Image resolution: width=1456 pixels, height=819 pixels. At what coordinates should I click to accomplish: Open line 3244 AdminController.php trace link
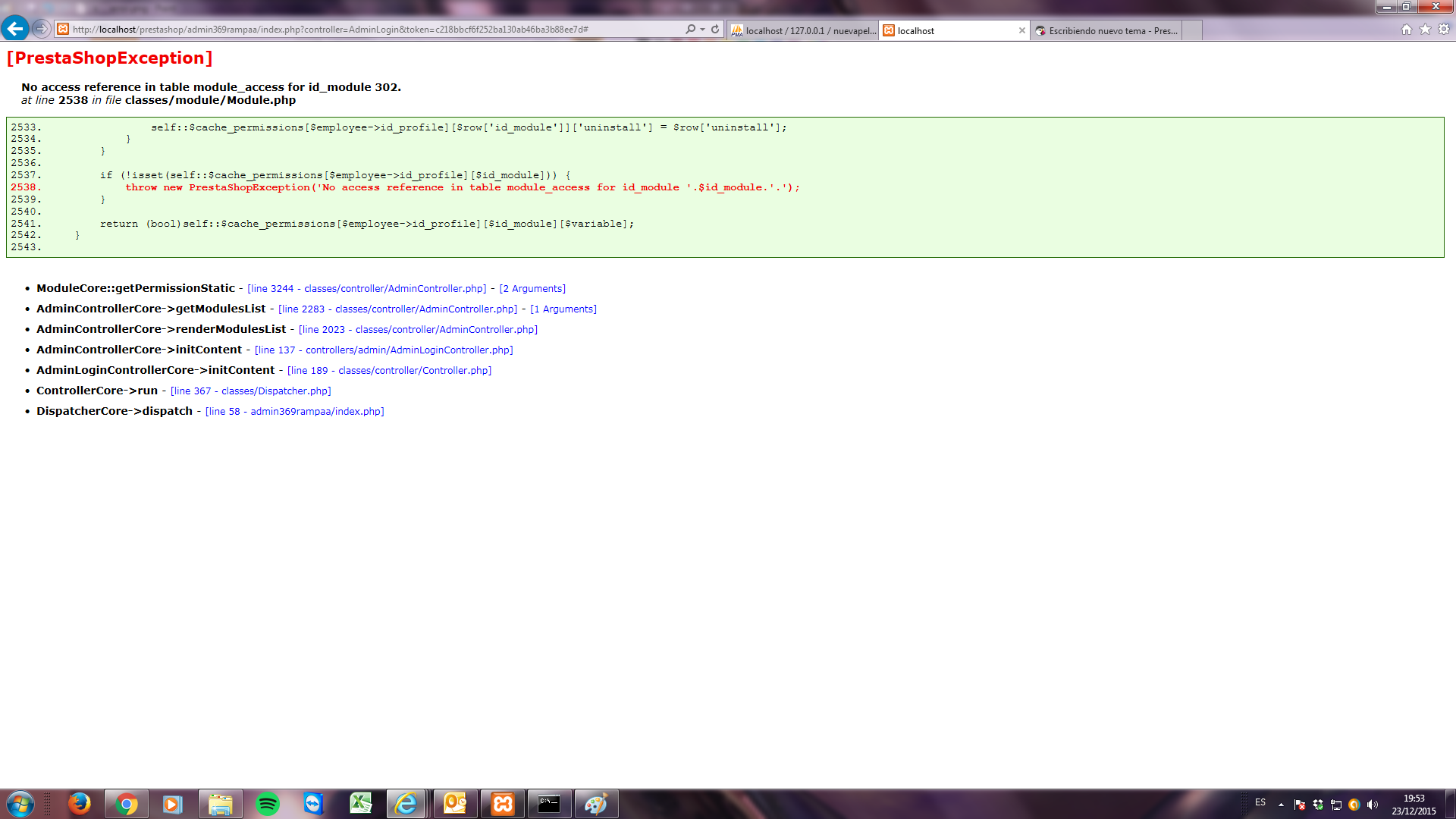pyautogui.click(x=367, y=289)
